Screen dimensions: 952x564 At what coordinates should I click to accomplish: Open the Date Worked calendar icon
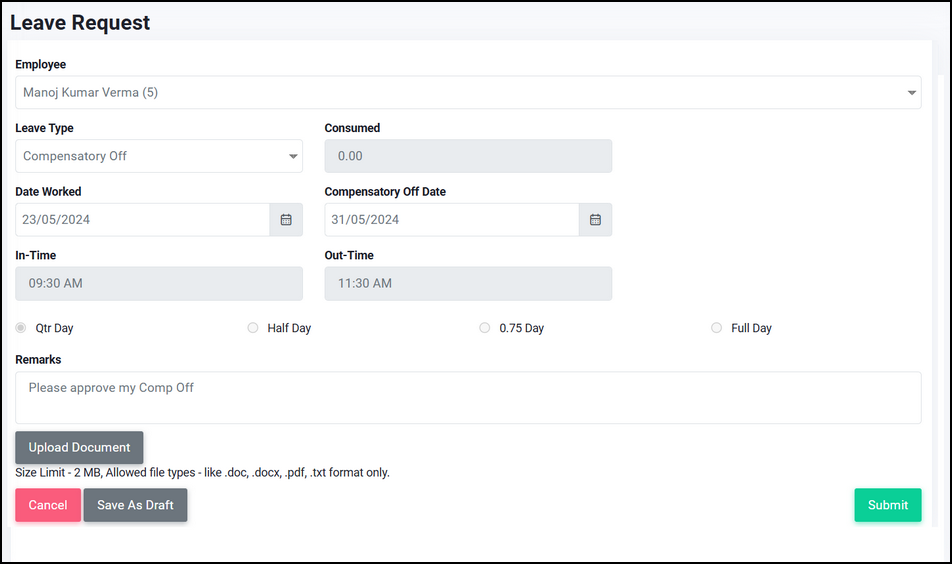point(286,220)
